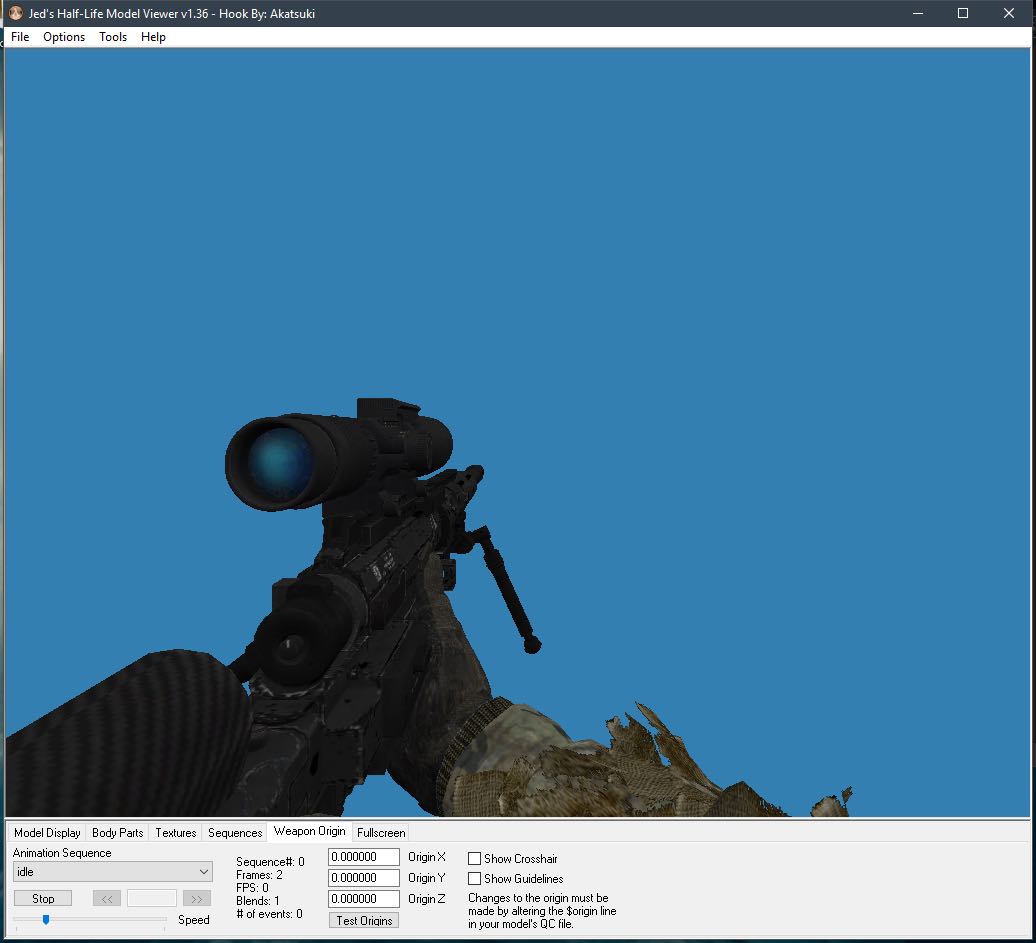Switch to the Sequences tab
This screenshot has width=1036, height=943.
click(x=235, y=833)
